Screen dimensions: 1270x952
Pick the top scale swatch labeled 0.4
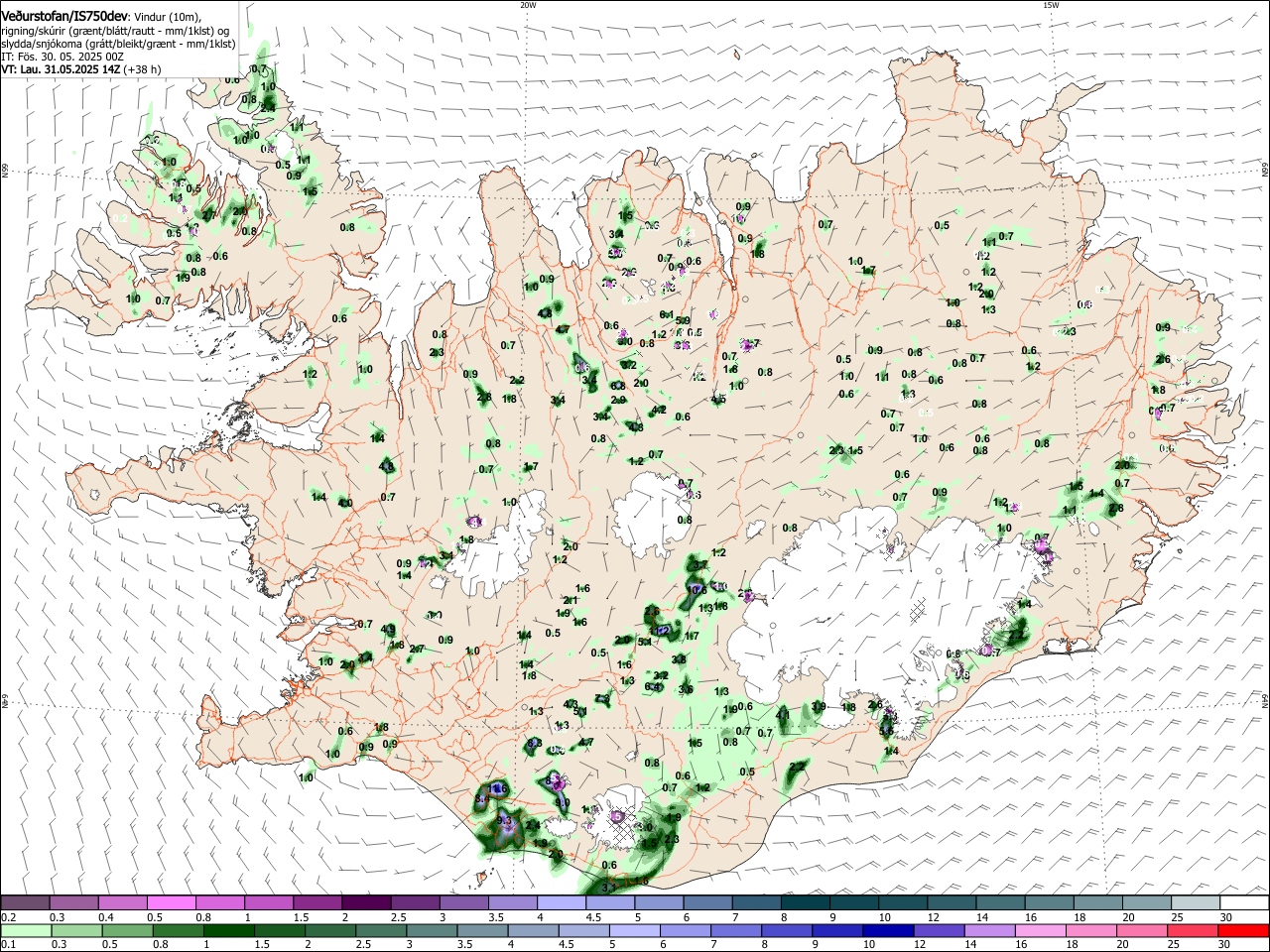pyautogui.click(x=122, y=902)
